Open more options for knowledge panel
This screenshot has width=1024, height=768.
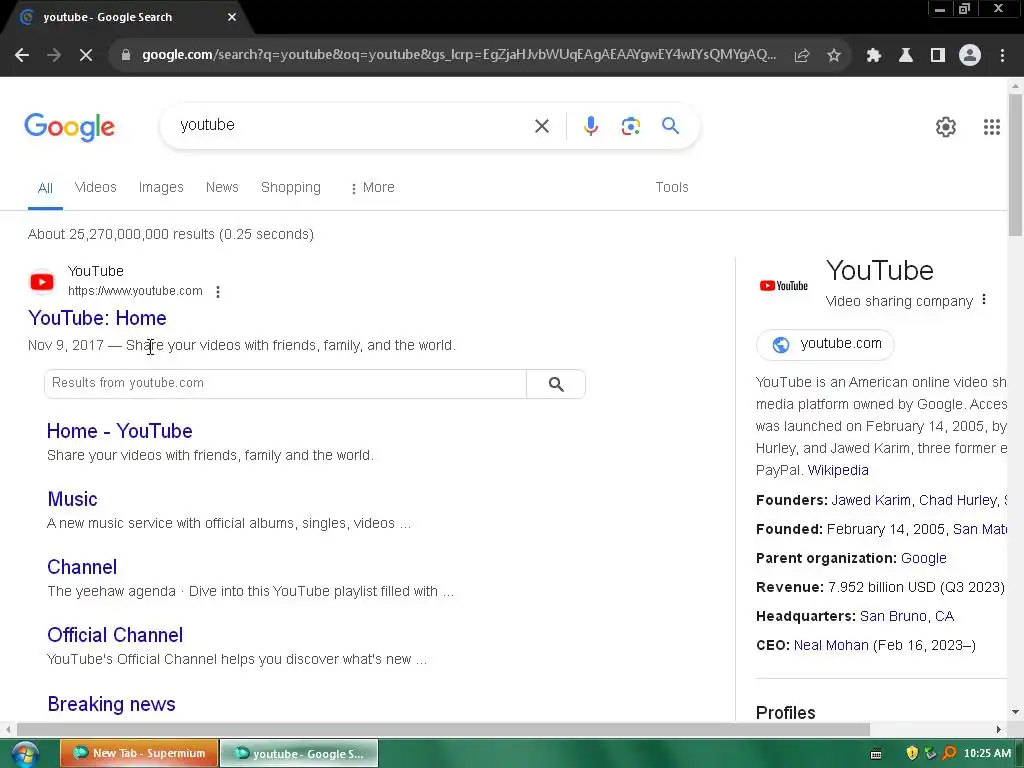[984, 300]
